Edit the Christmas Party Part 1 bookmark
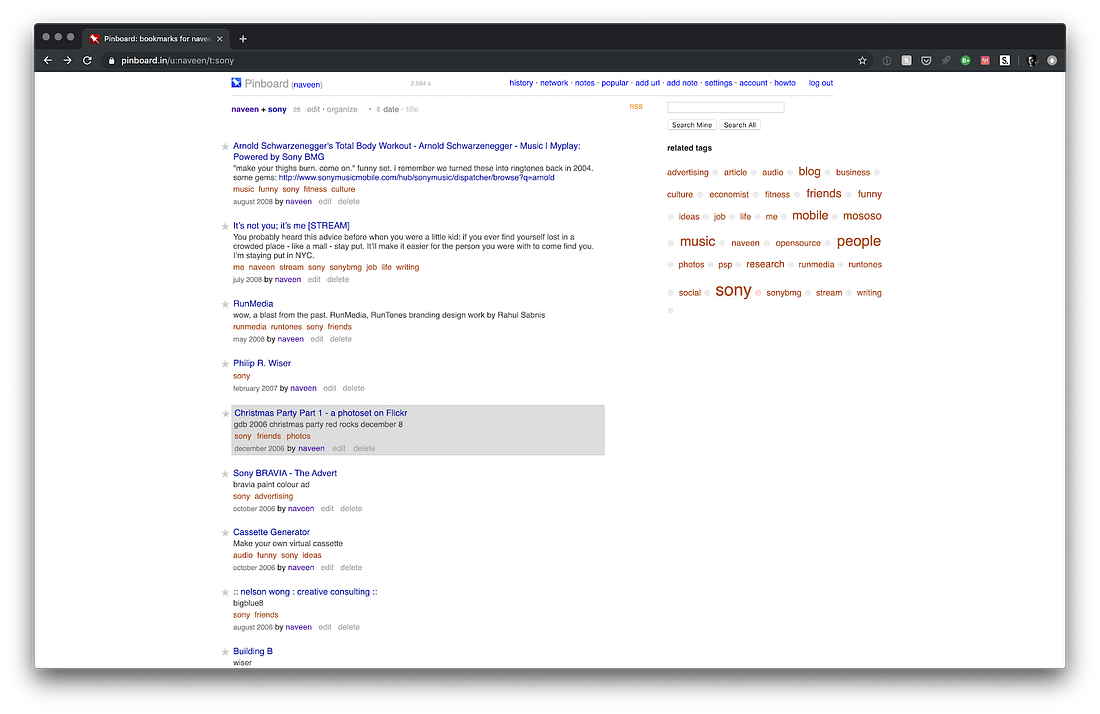This screenshot has height=714, width=1100. coord(339,449)
